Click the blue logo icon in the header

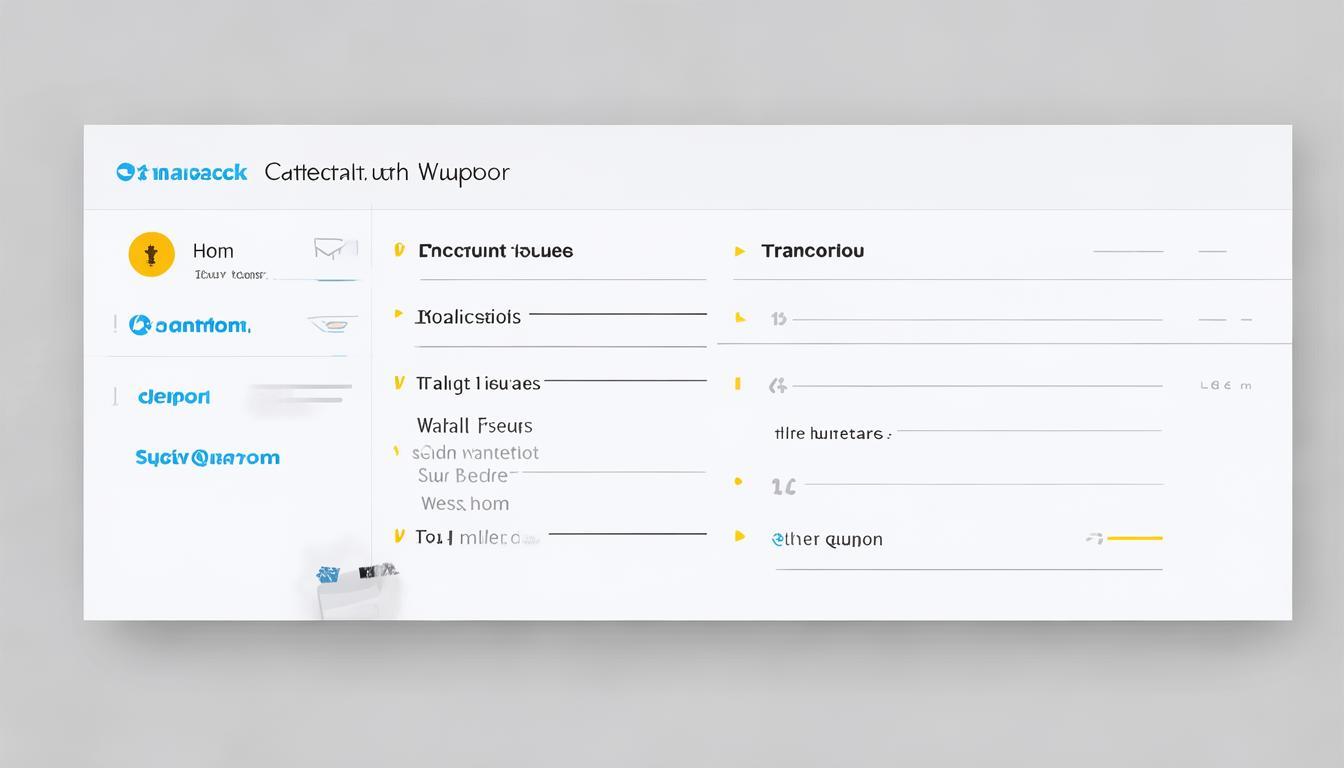[x=125, y=172]
